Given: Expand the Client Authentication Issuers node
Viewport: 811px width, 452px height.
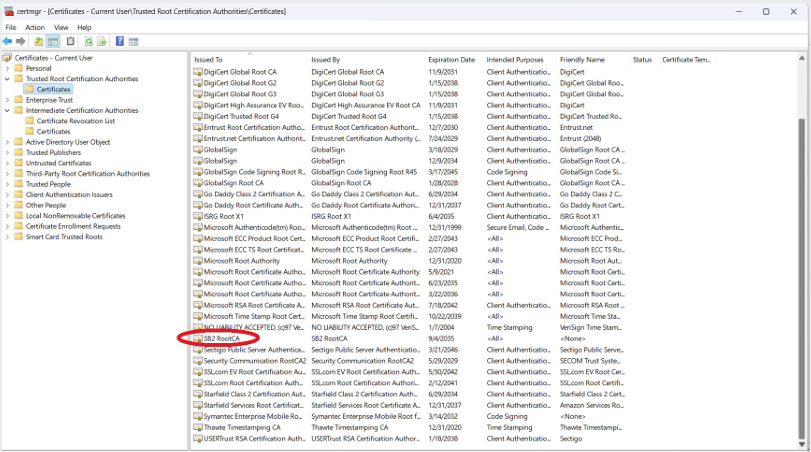Looking at the screenshot, I should click(x=7, y=194).
